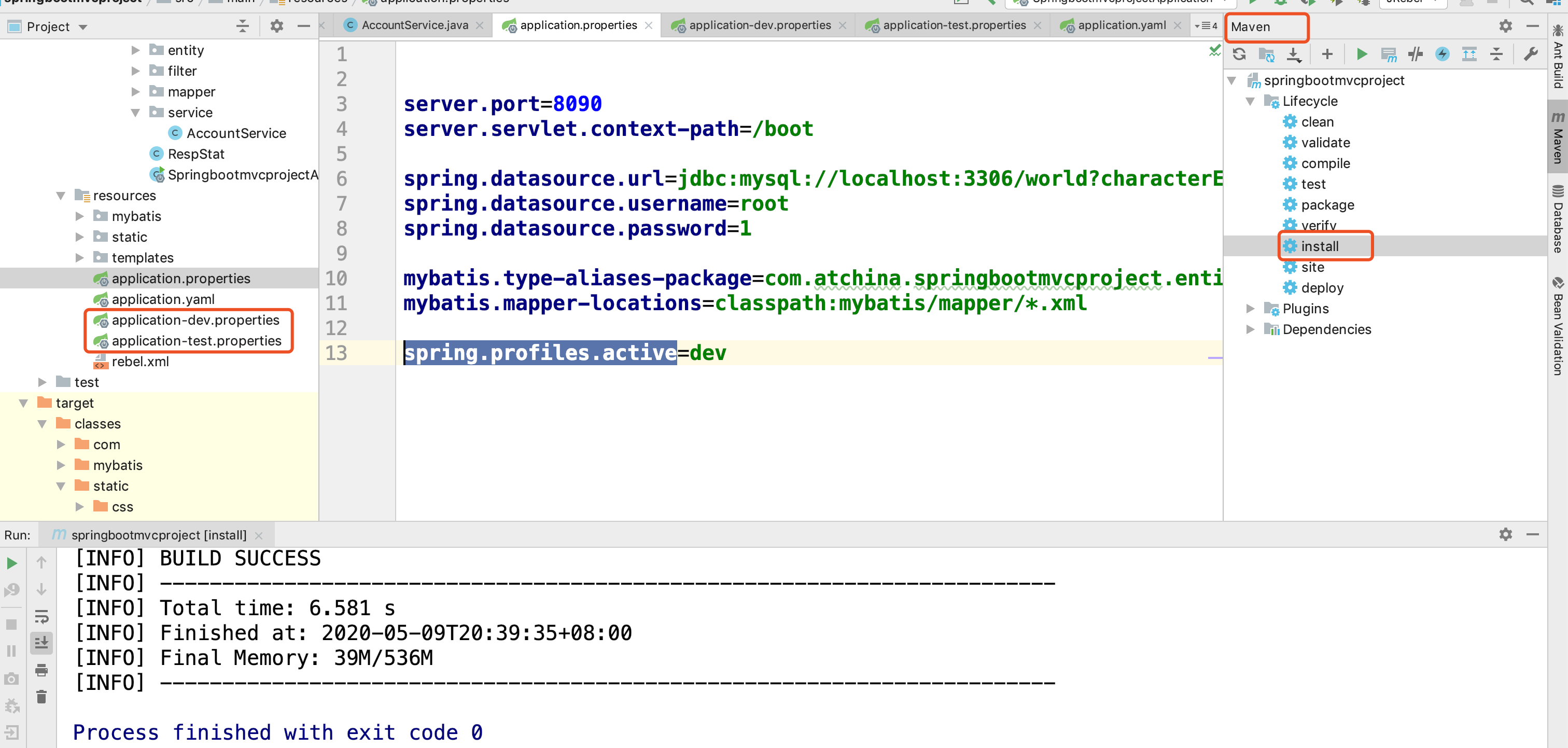Click add Maven project plus icon
This screenshot has height=748, width=1568.
click(1327, 54)
